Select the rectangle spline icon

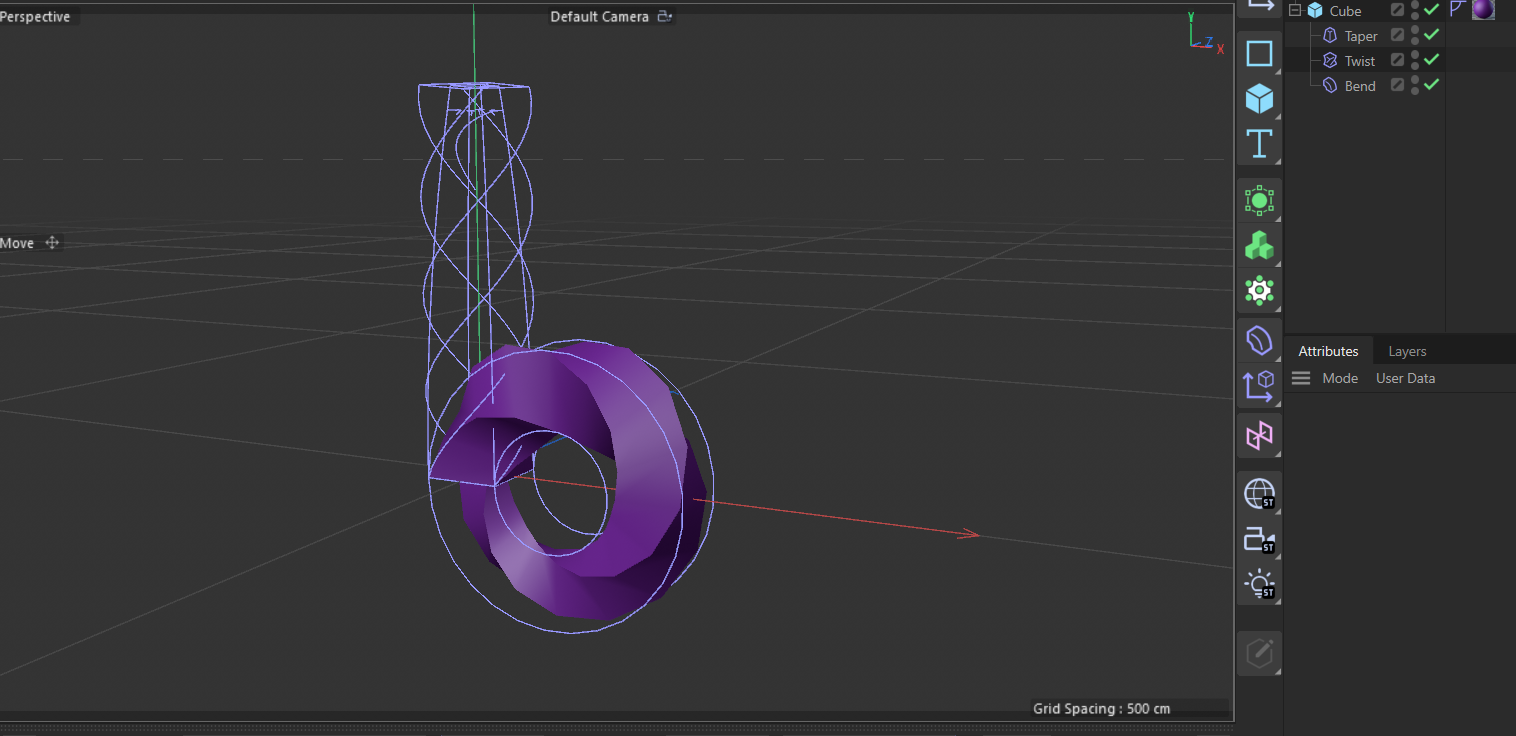click(1259, 52)
